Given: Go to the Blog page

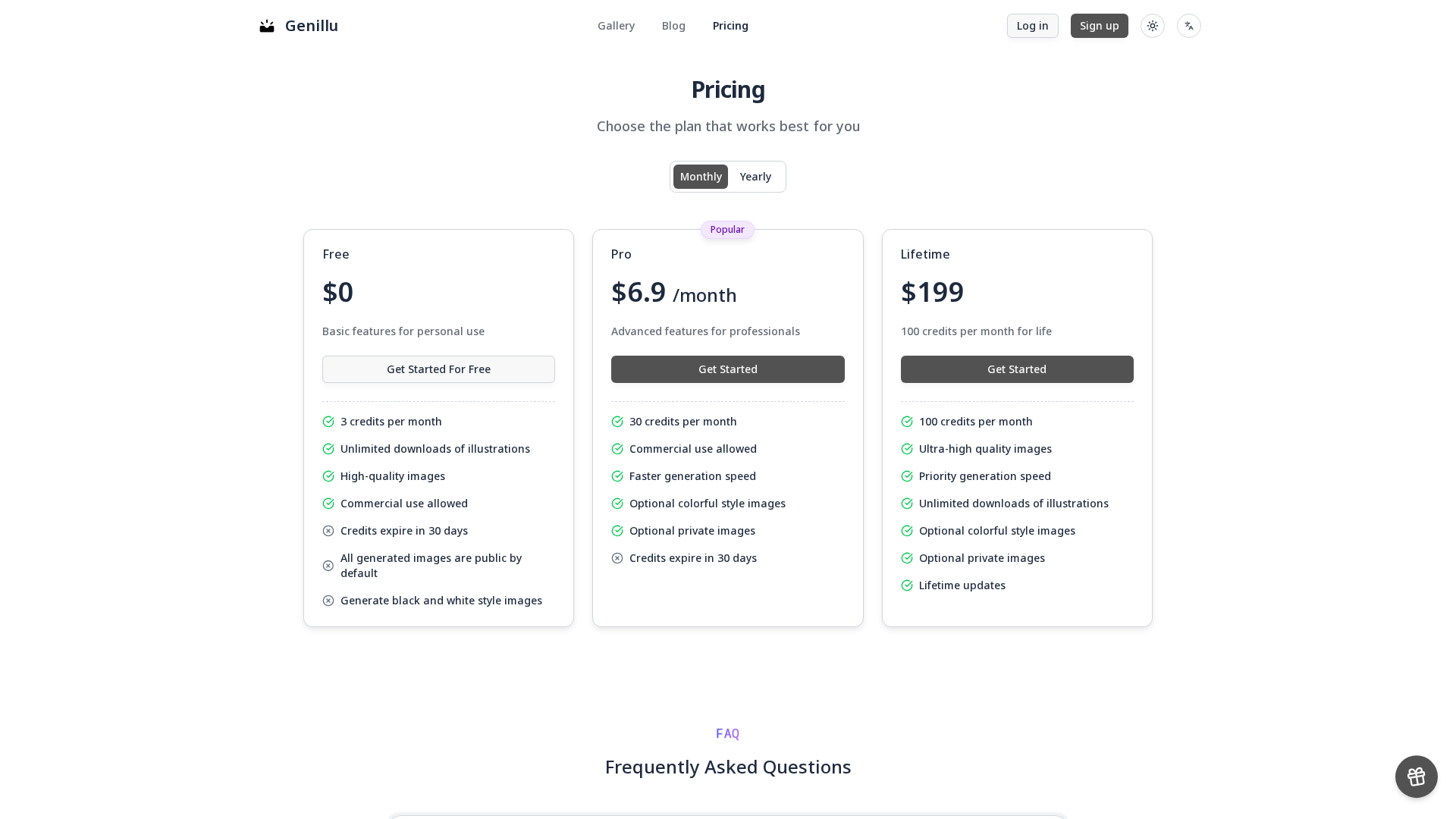Looking at the screenshot, I should tap(673, 26).
